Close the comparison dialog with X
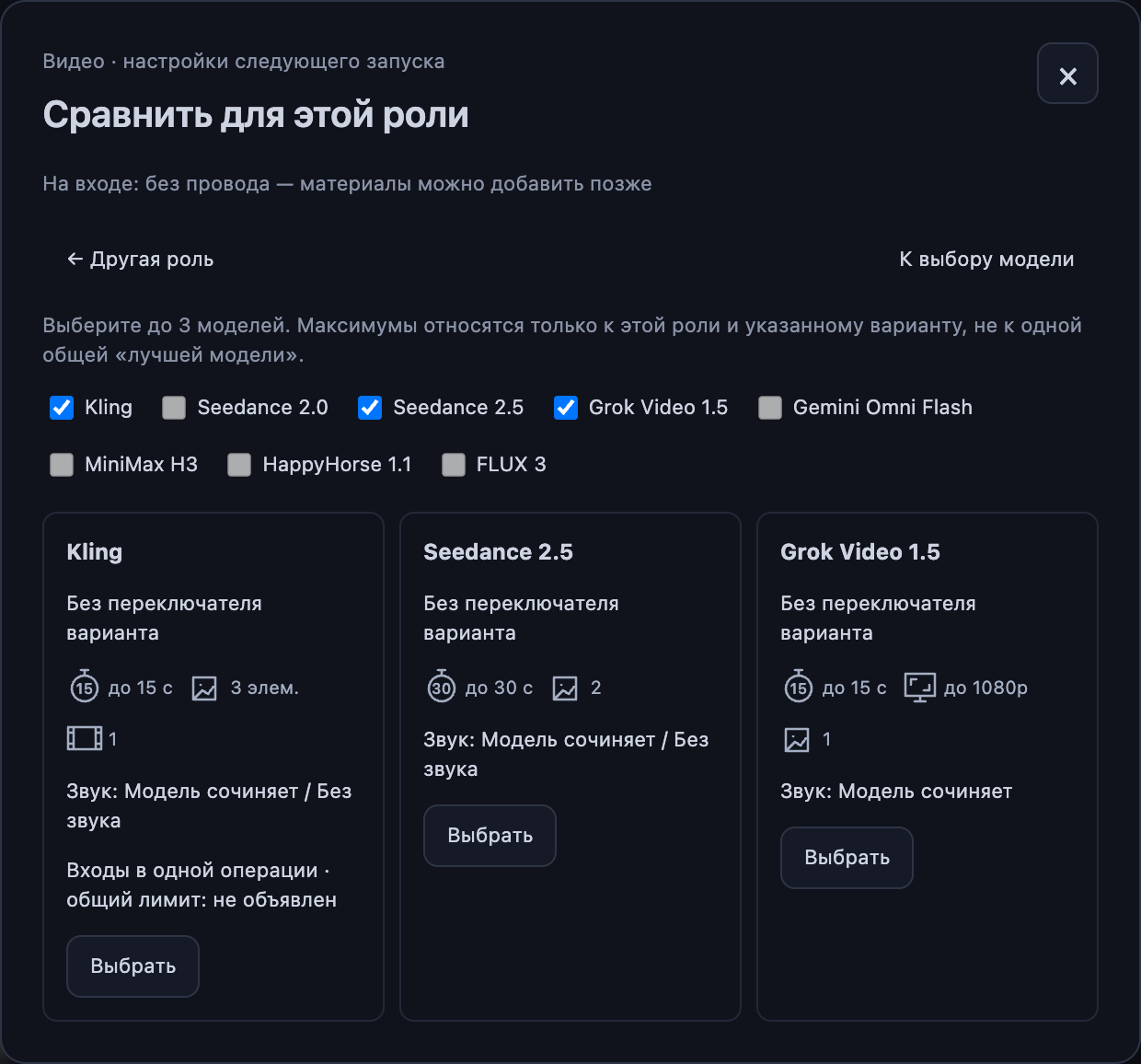The image size is (1141, 1064). click(1067, 74)
